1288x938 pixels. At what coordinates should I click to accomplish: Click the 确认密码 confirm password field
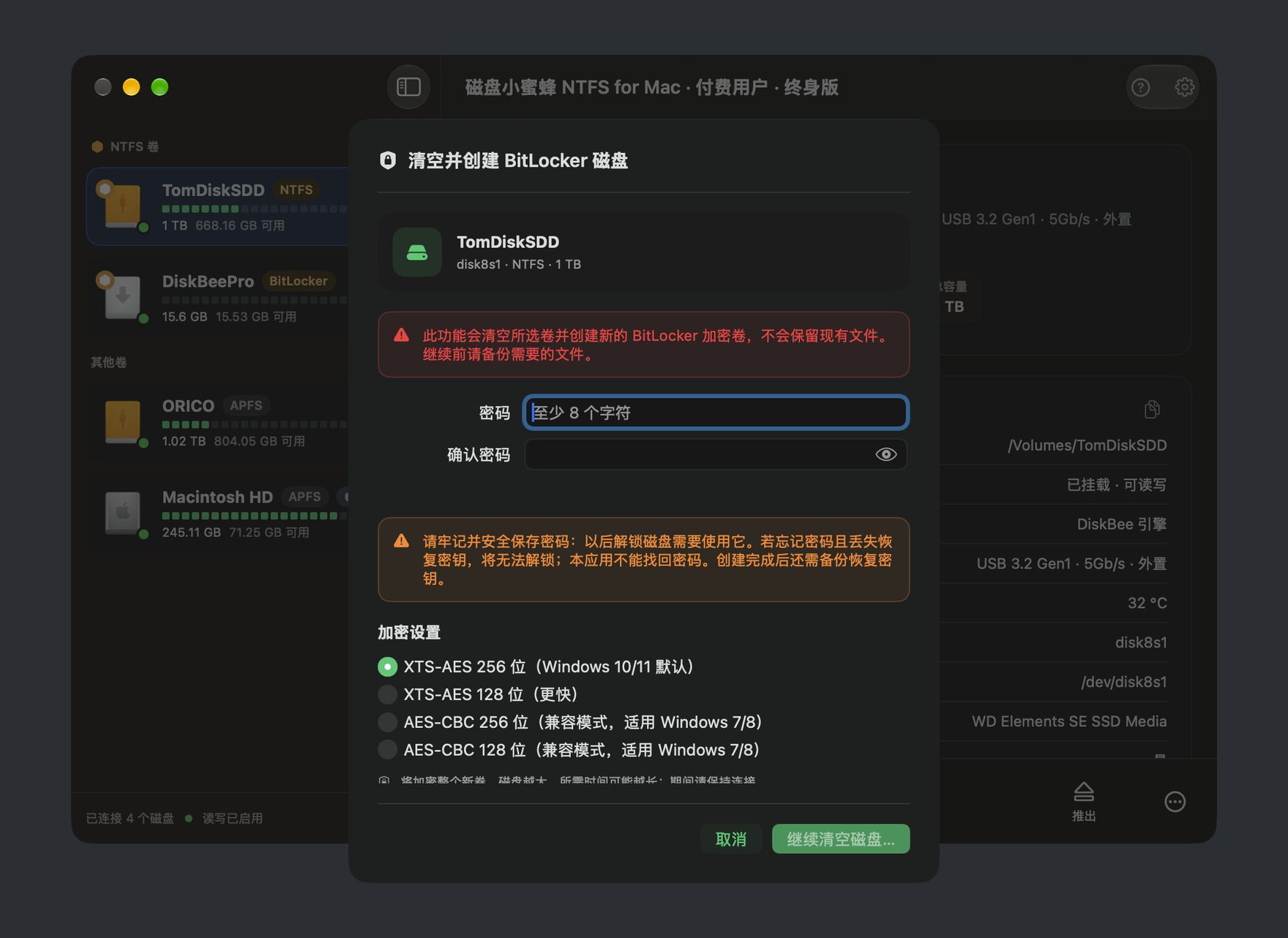tap(716, 454)
